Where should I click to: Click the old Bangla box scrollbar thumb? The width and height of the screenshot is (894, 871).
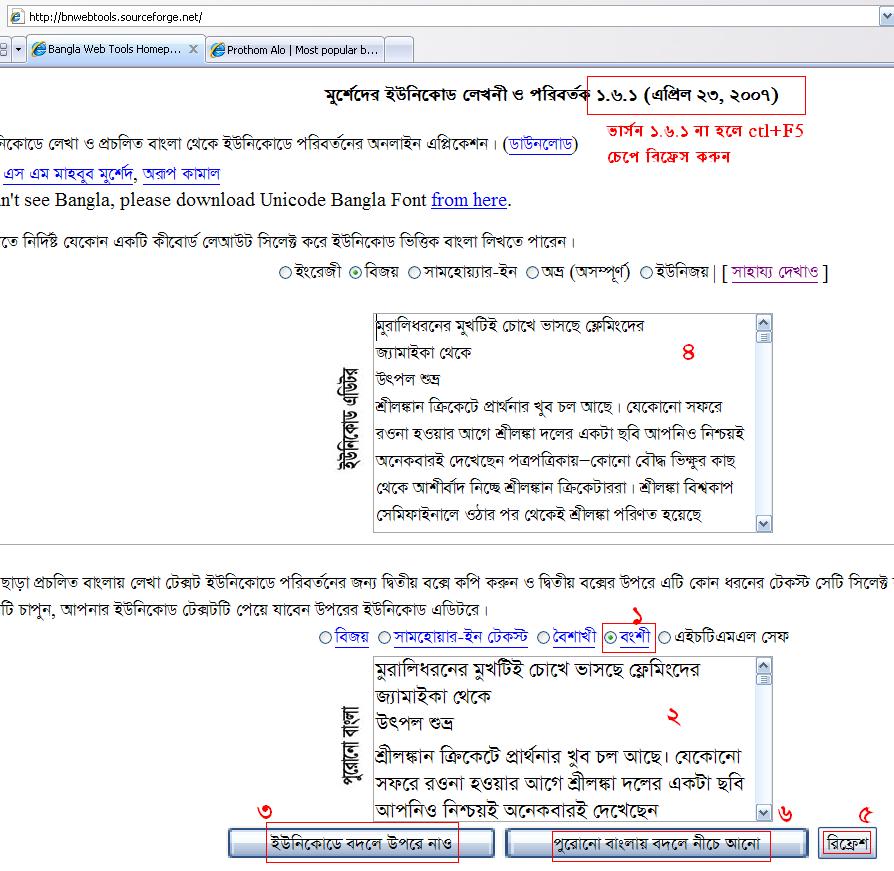click(763, 679)
